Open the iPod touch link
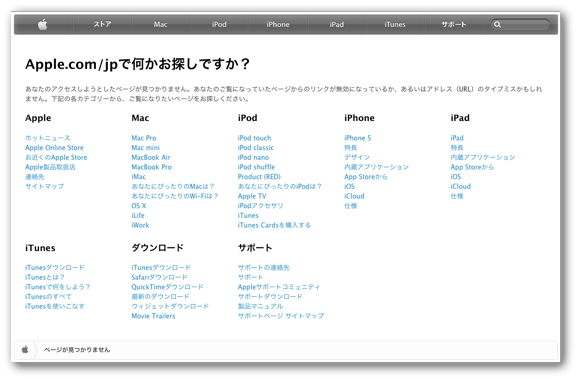The height and width of the screenshot is (379, 578). [x=254, y=138]
